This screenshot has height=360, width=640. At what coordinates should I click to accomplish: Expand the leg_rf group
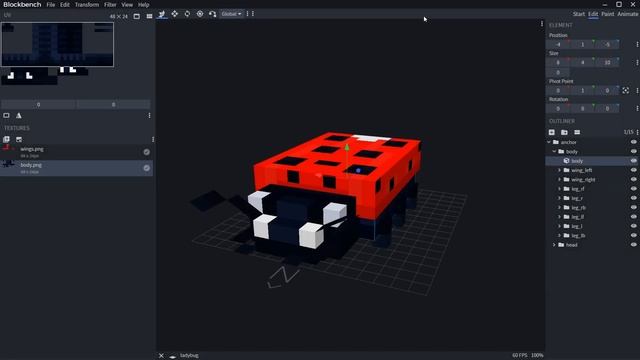coord(560,189)
